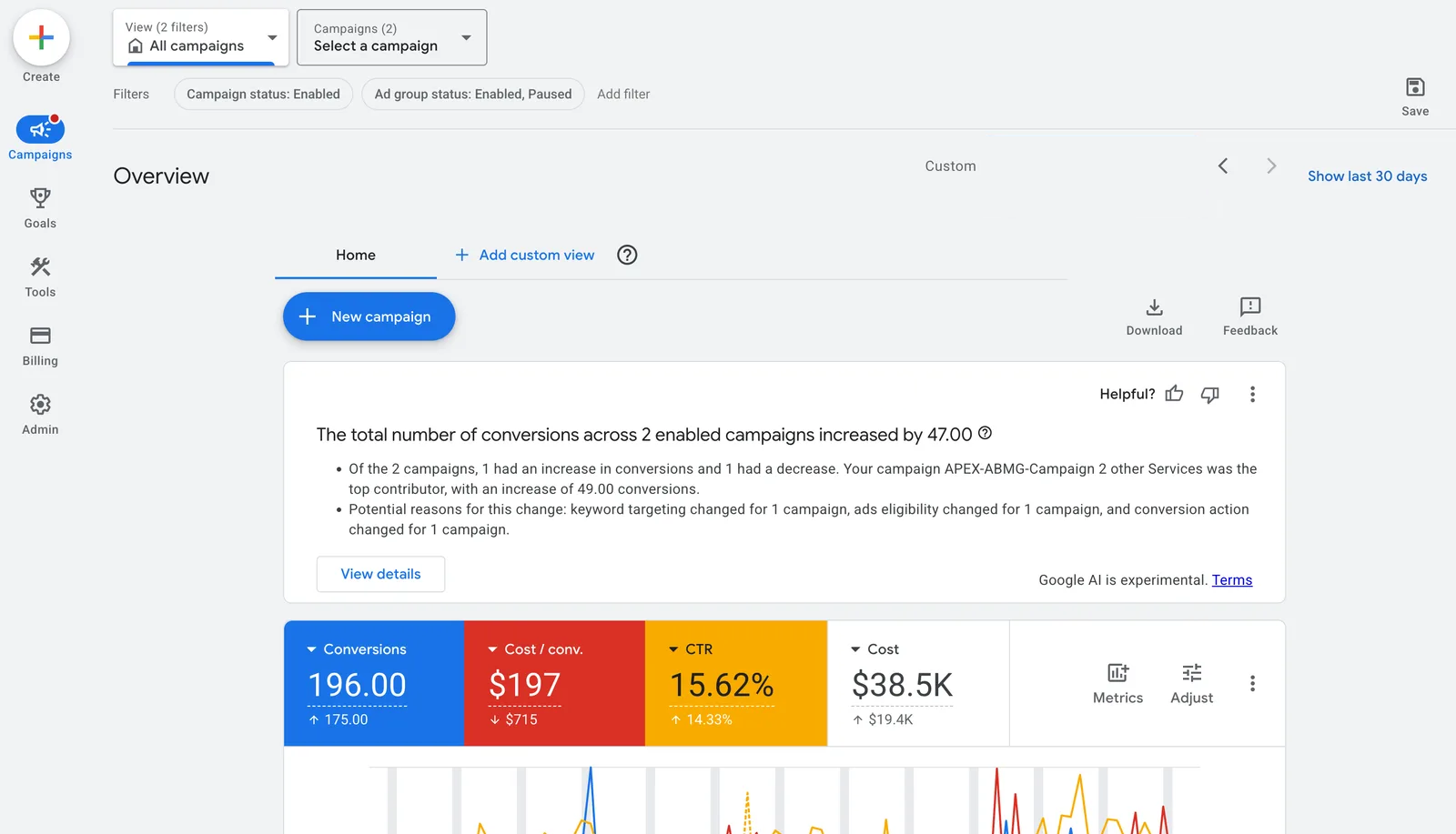
Task: Click the Download icon
Action: (1154, 307)
